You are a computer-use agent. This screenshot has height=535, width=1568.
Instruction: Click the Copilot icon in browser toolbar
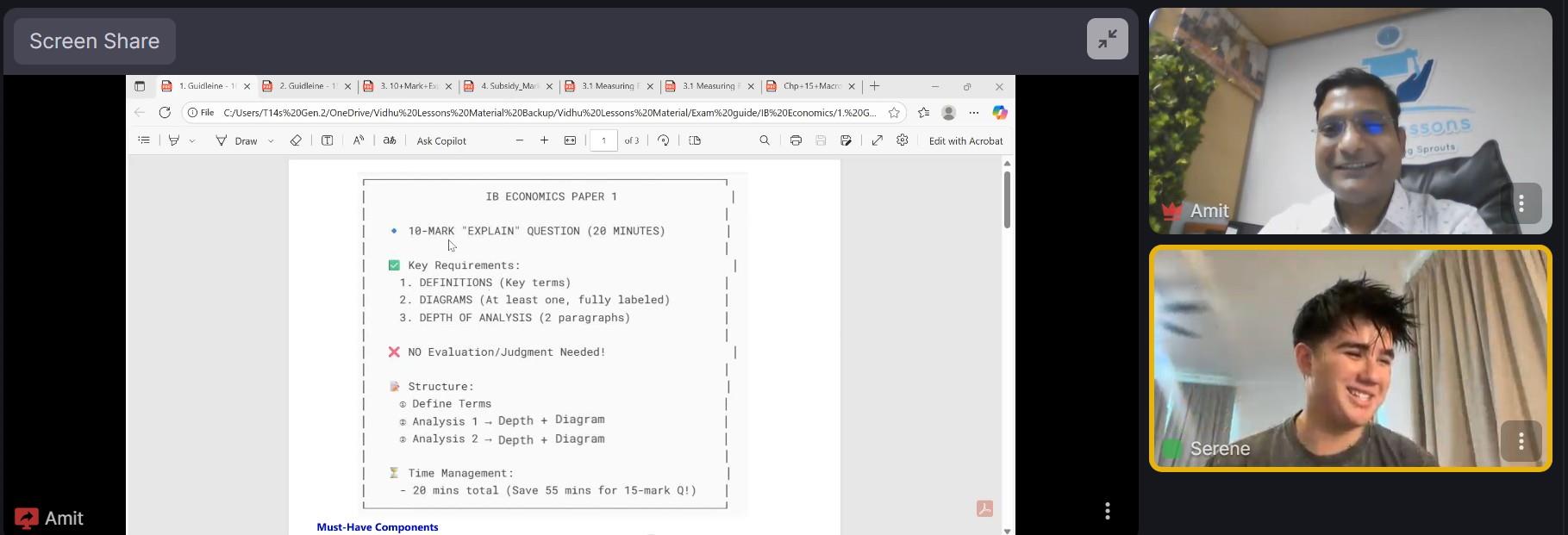(x=999, y=113)
